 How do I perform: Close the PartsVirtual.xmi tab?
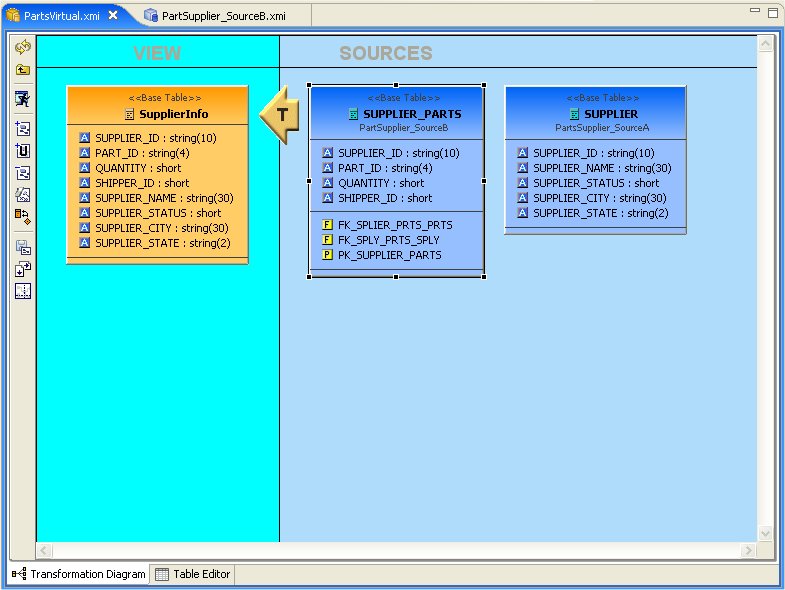(x=113, y=16)
